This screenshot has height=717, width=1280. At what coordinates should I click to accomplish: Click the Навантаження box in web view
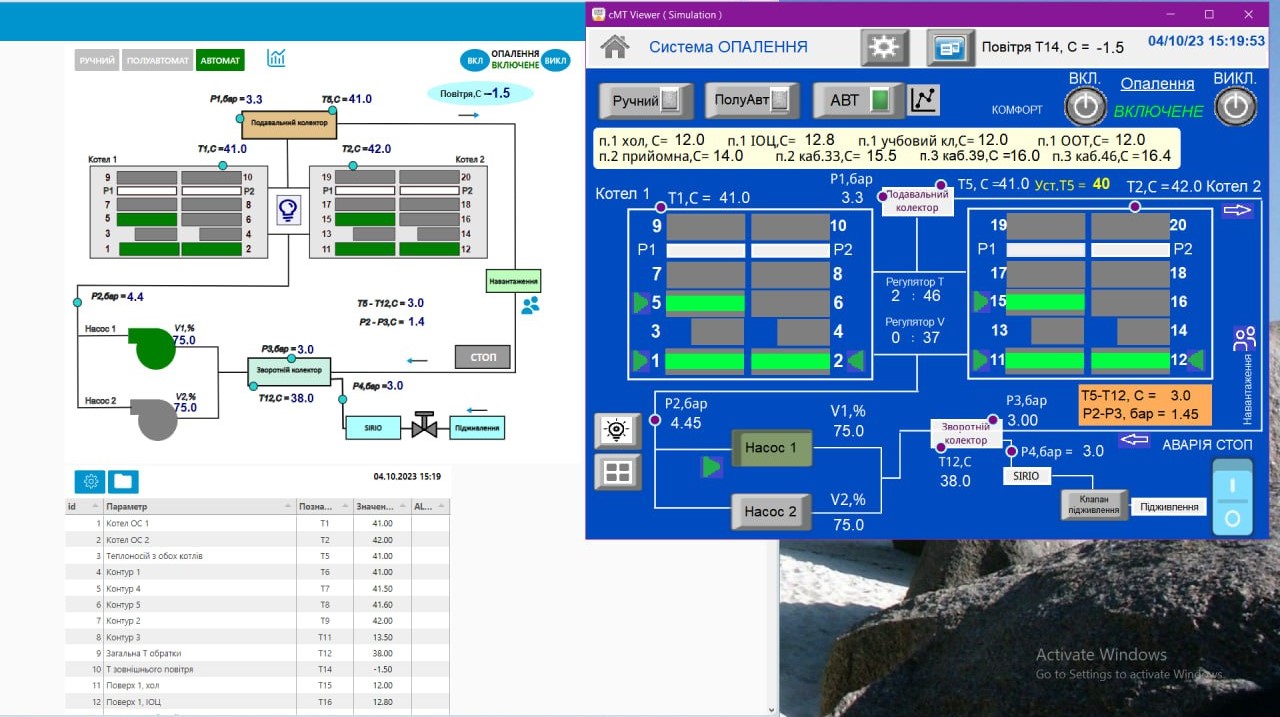[x=514, y=281]
